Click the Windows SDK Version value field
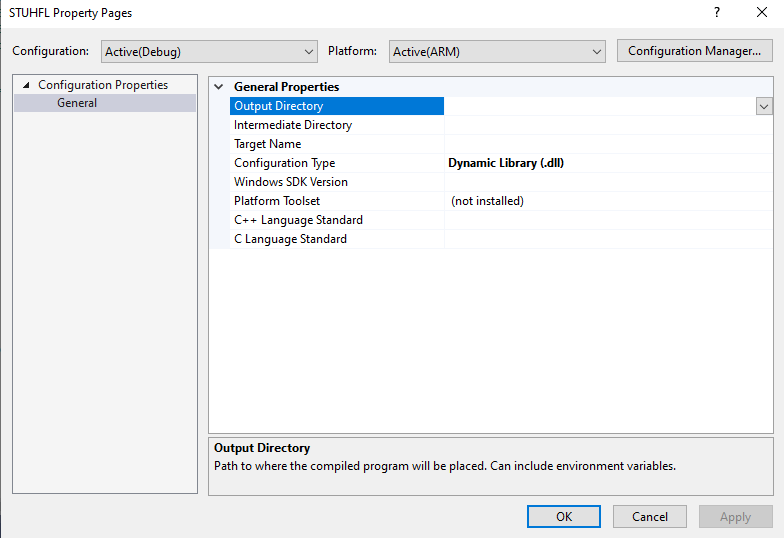 (x=608, y=182)
